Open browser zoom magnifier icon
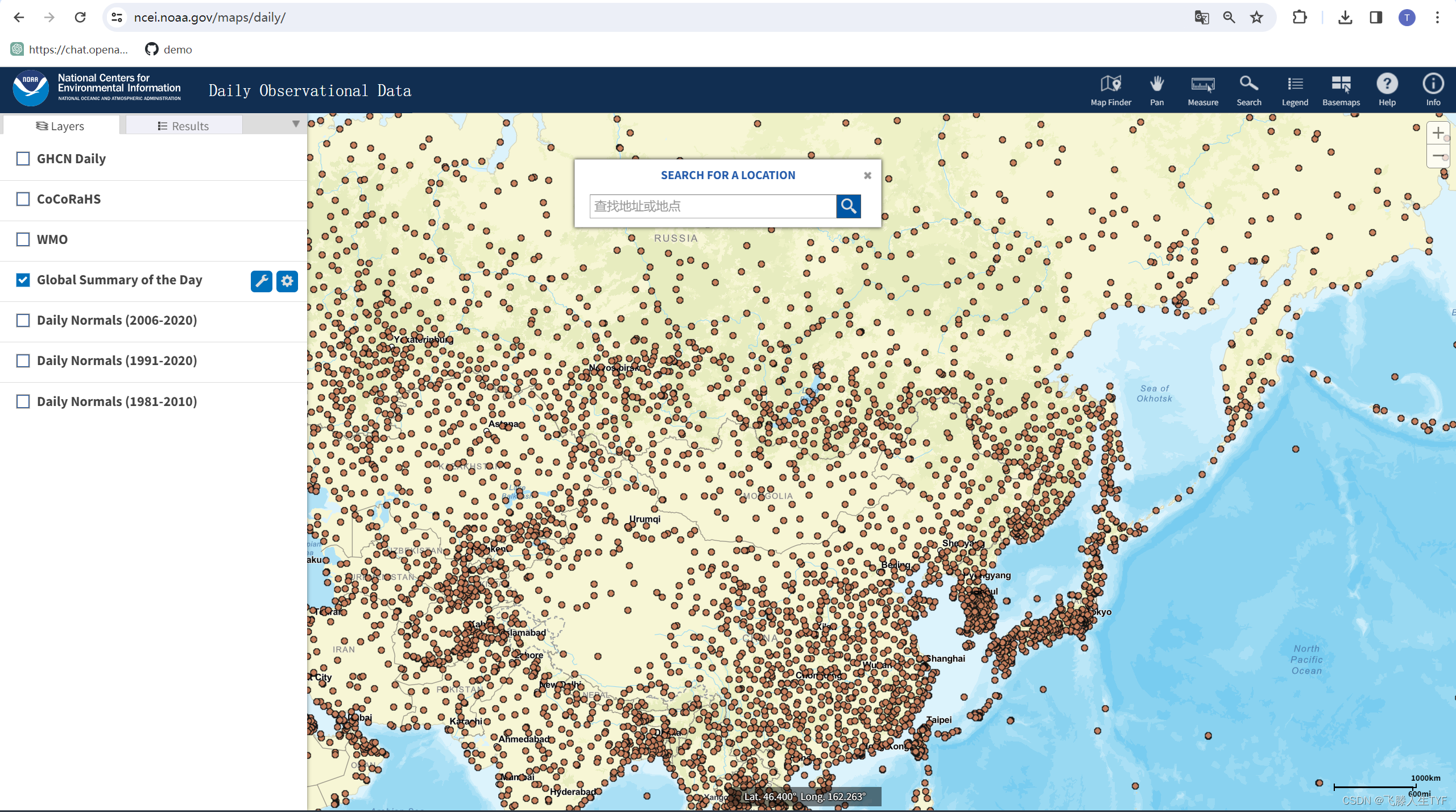Image resolution: width=1456 pixels, height=812 pixels. (1229, 18)
